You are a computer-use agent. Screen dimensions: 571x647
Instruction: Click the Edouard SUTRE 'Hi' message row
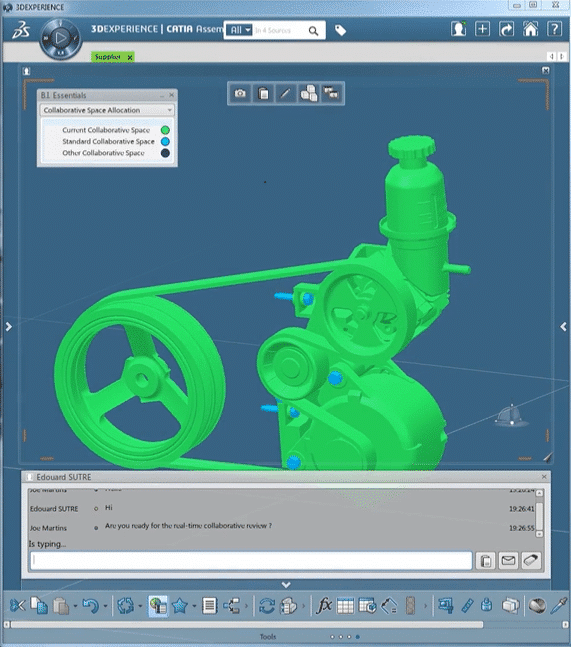click(x=282, y=508)
